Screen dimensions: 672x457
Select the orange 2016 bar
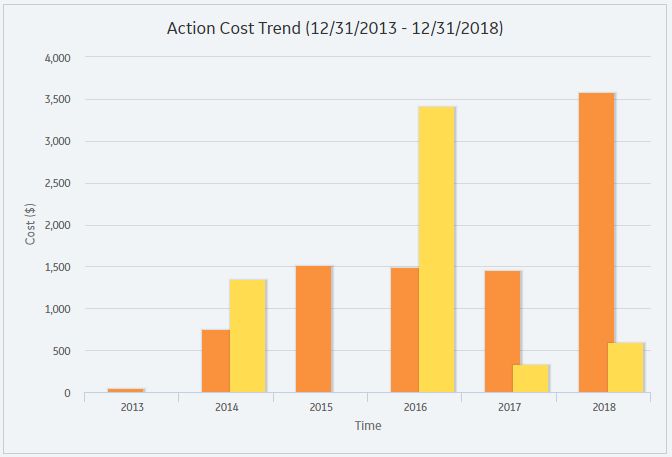click(405, 330)
